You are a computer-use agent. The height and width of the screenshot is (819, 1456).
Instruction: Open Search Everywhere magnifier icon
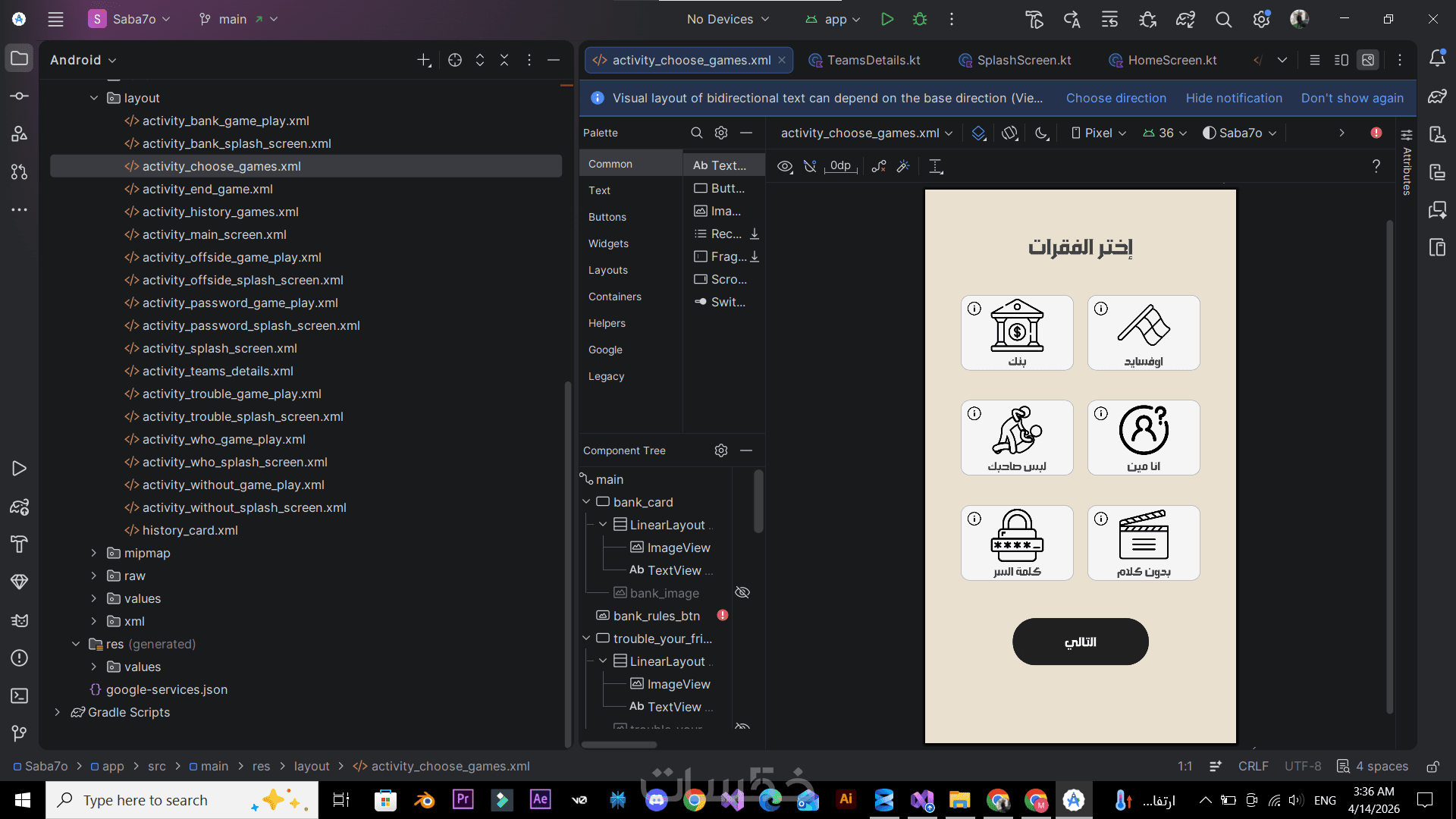[x=1223, y=19]
